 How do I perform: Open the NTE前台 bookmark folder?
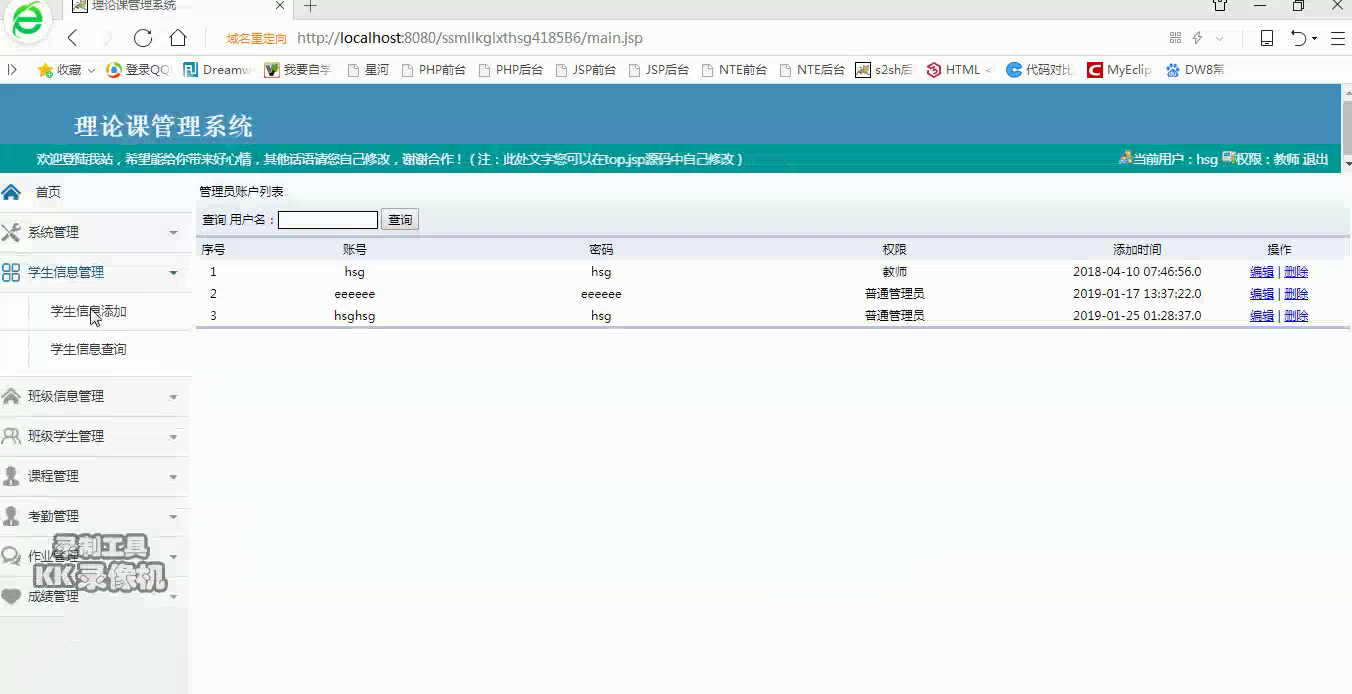[x=734, y=70]
